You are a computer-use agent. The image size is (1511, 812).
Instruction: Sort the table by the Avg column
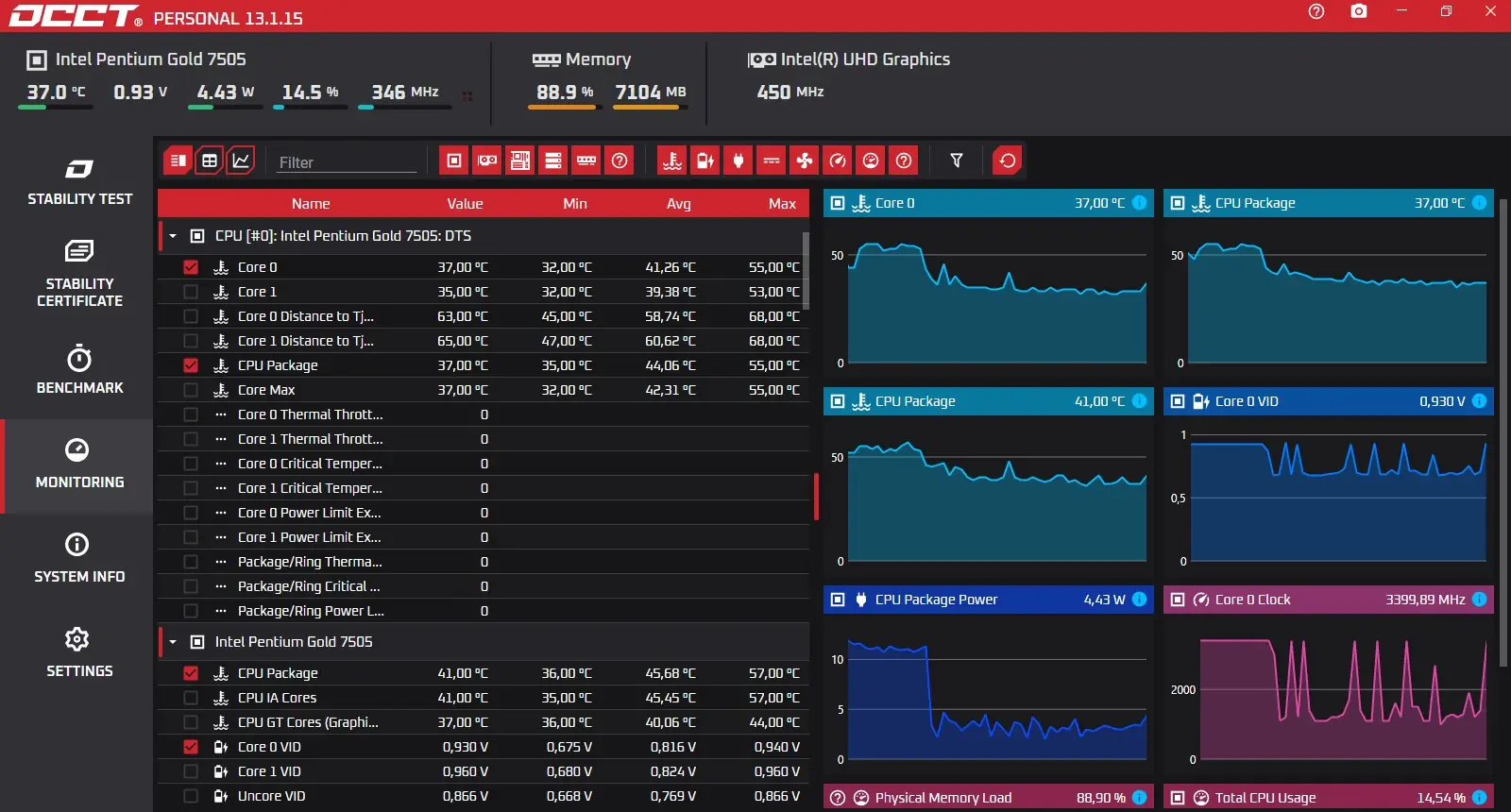(679, 204)
